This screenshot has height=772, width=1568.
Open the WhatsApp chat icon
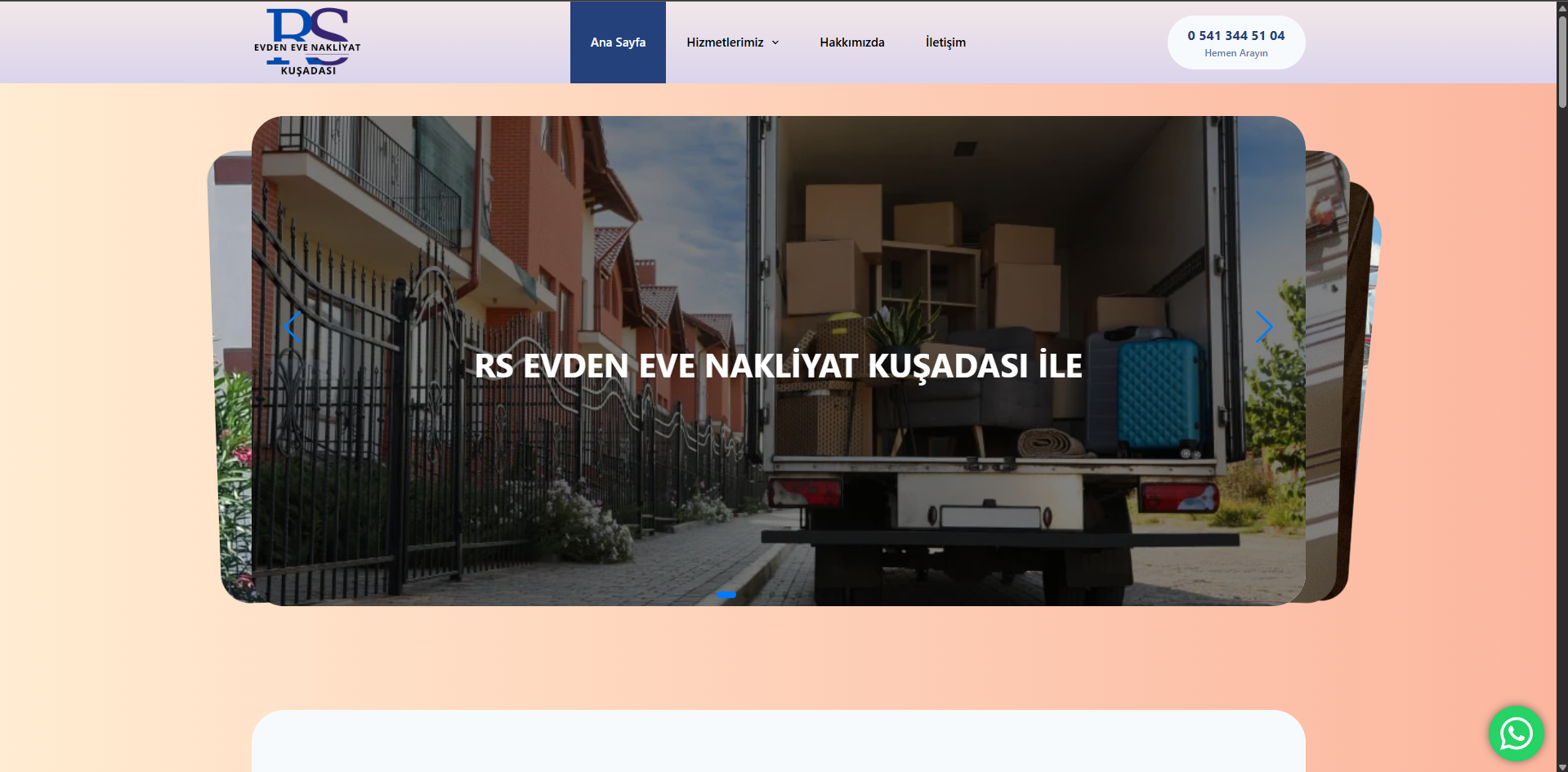(1516, 734)
